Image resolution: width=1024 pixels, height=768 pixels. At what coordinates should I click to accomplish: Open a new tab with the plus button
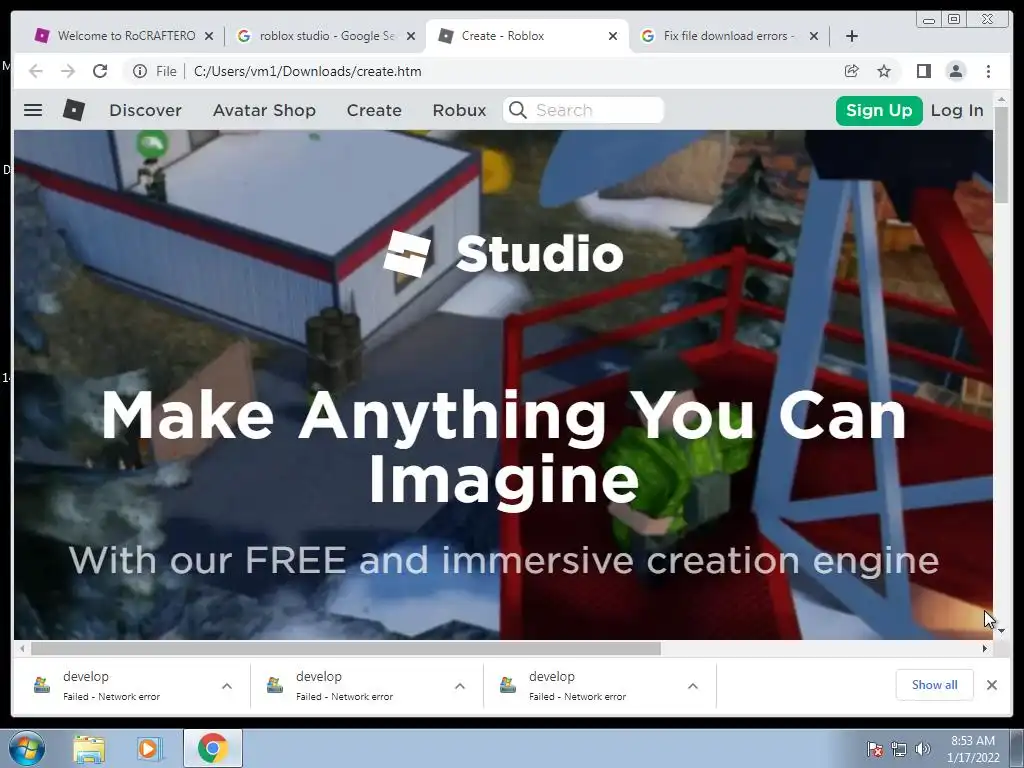click(x=852, y=36)
